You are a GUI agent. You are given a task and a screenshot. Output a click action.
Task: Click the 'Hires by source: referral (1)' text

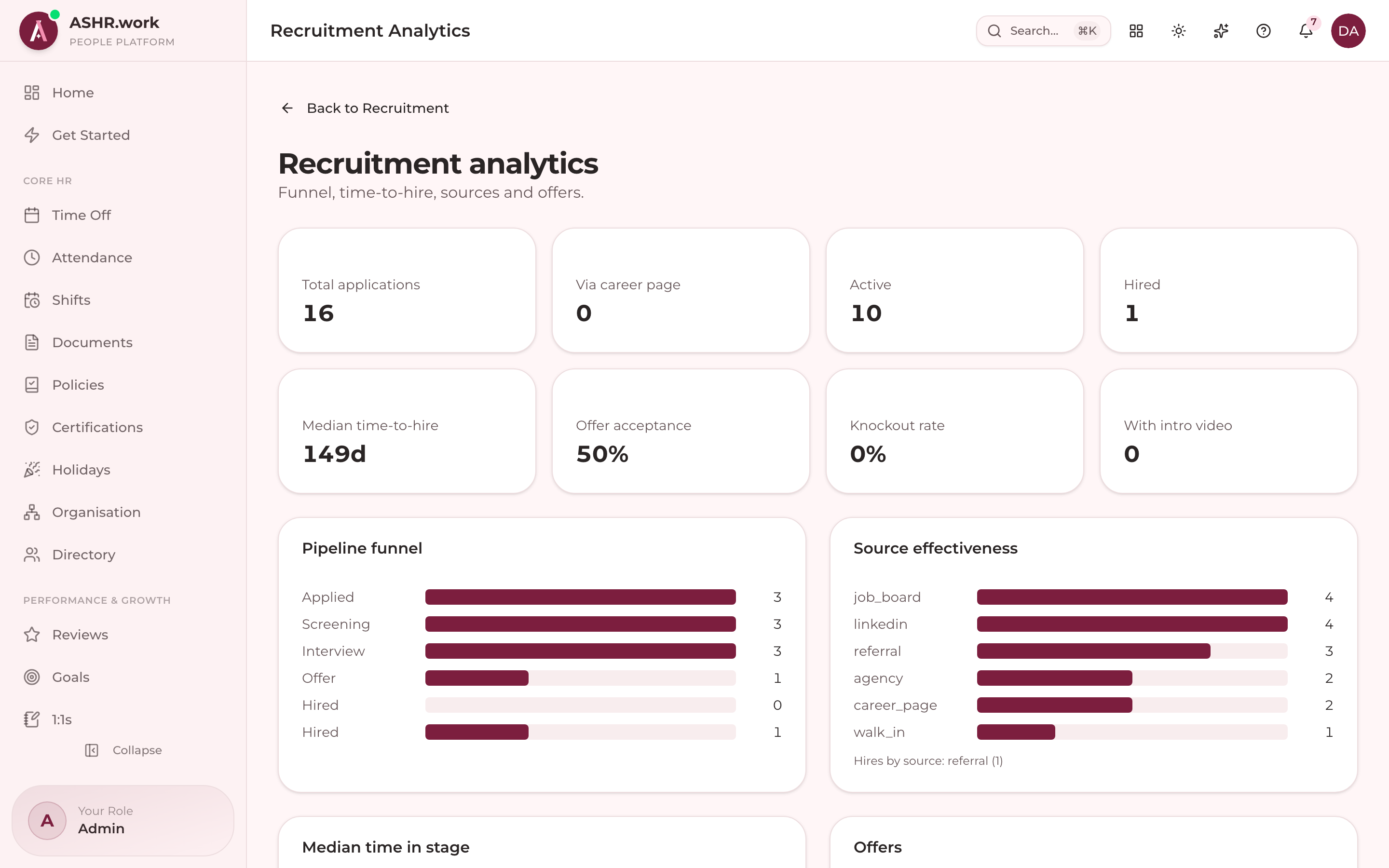[928, 760]
